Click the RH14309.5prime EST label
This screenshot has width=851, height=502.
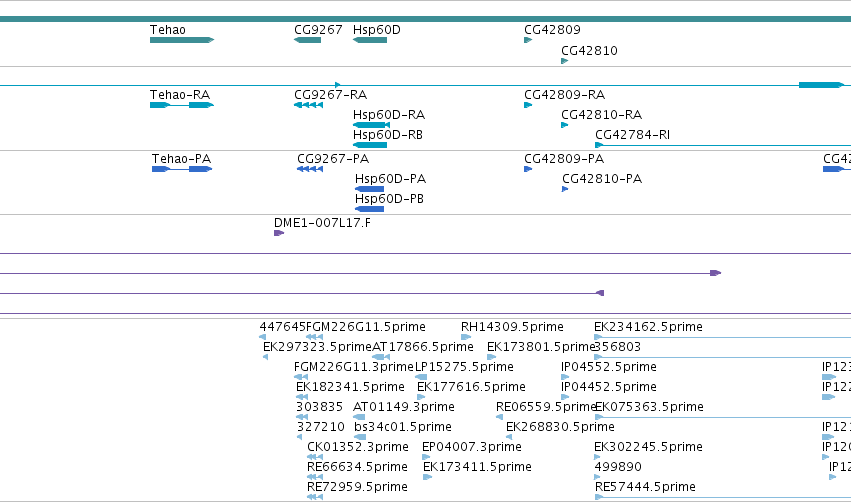point(512,327)
